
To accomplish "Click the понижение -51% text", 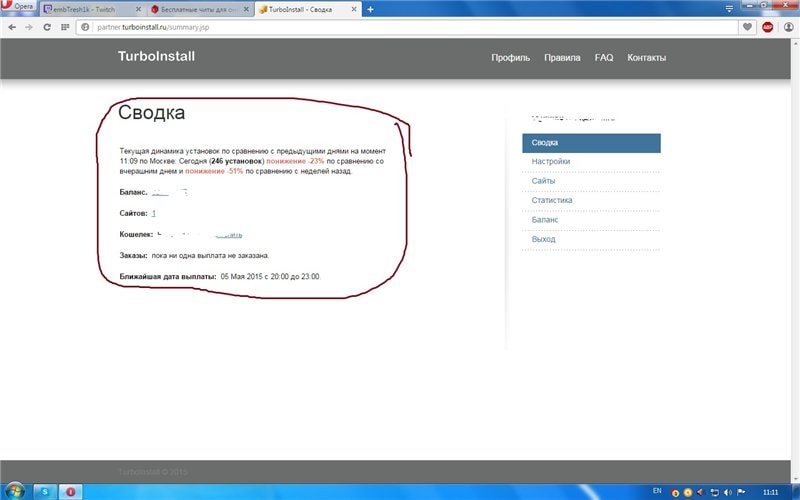I will [x=214, y=171].
